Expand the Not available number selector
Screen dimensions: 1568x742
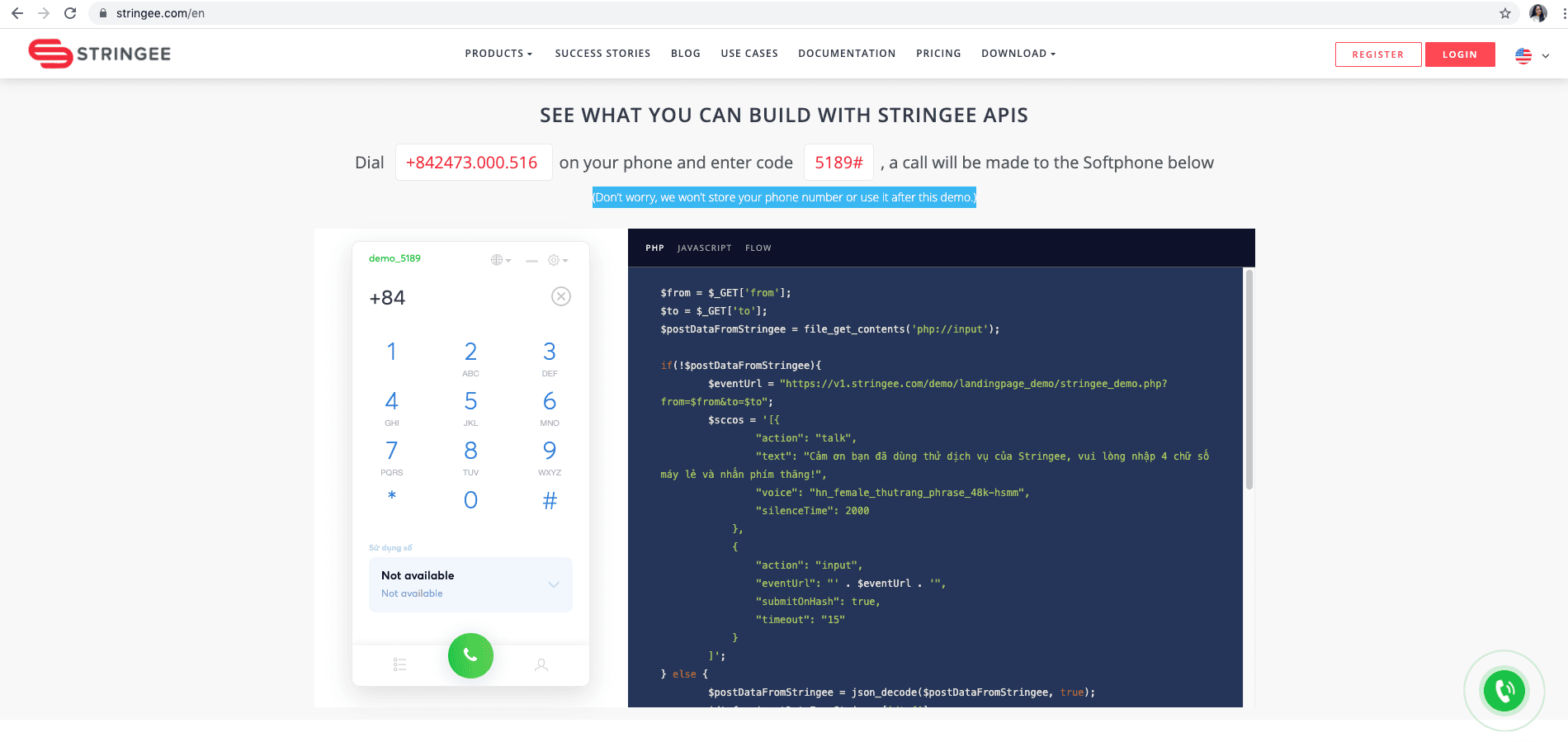pyautogui.click(x=470, y=584)
